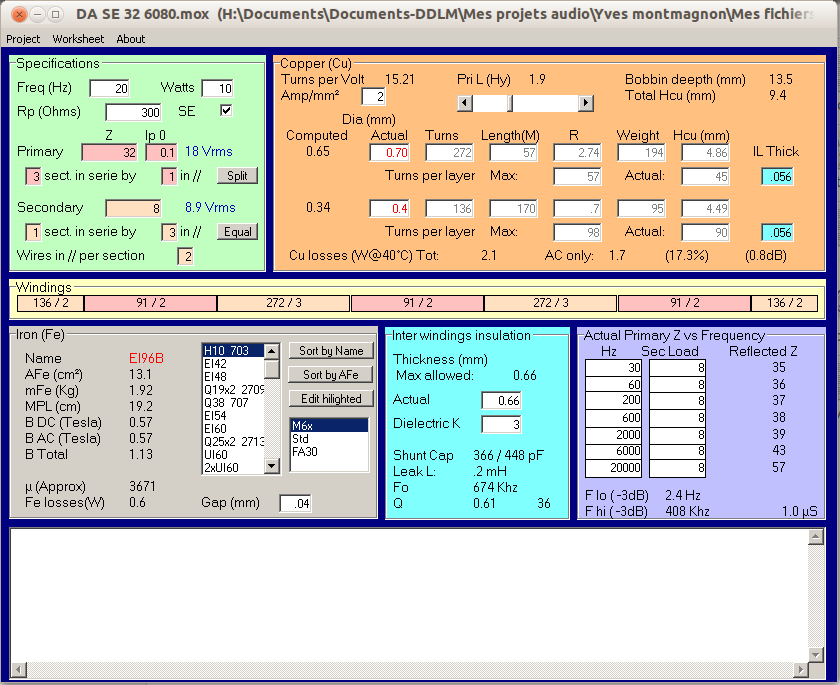
Task: Click the Wires in // per section field
Action: click(185, 257)
